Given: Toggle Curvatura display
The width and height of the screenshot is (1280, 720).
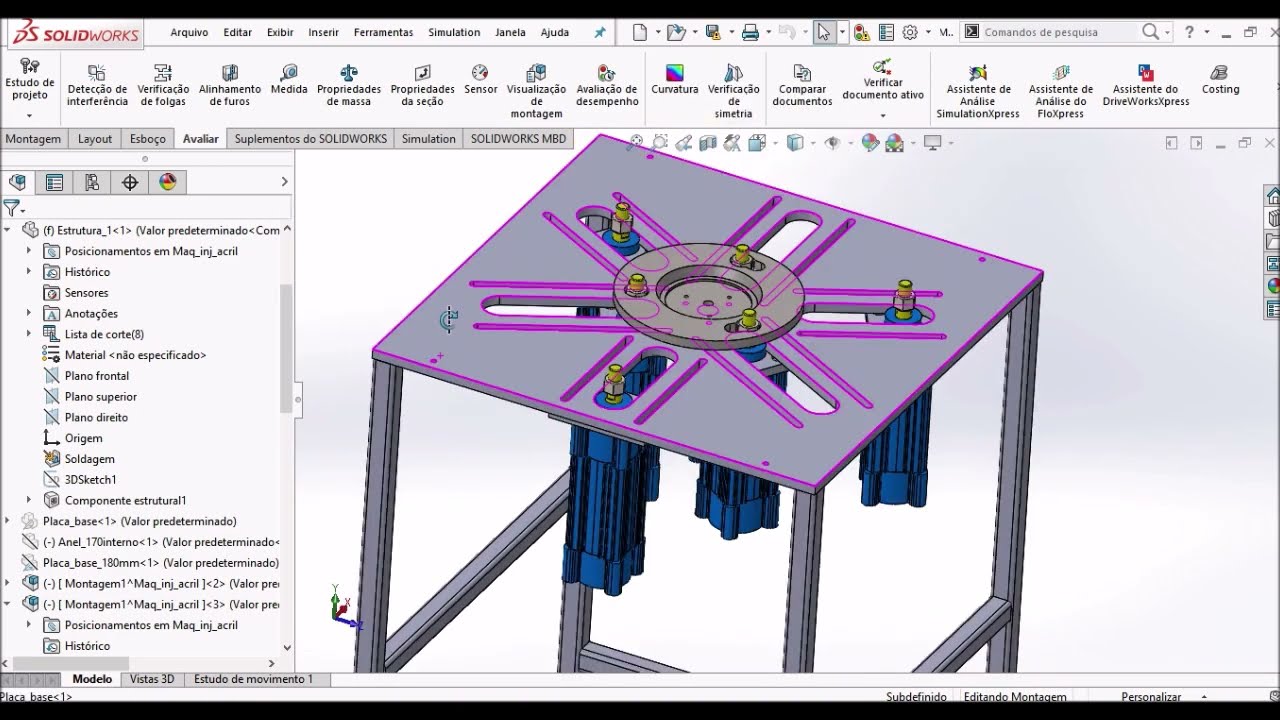Looking at the screenshot, I should pos(675,81).
